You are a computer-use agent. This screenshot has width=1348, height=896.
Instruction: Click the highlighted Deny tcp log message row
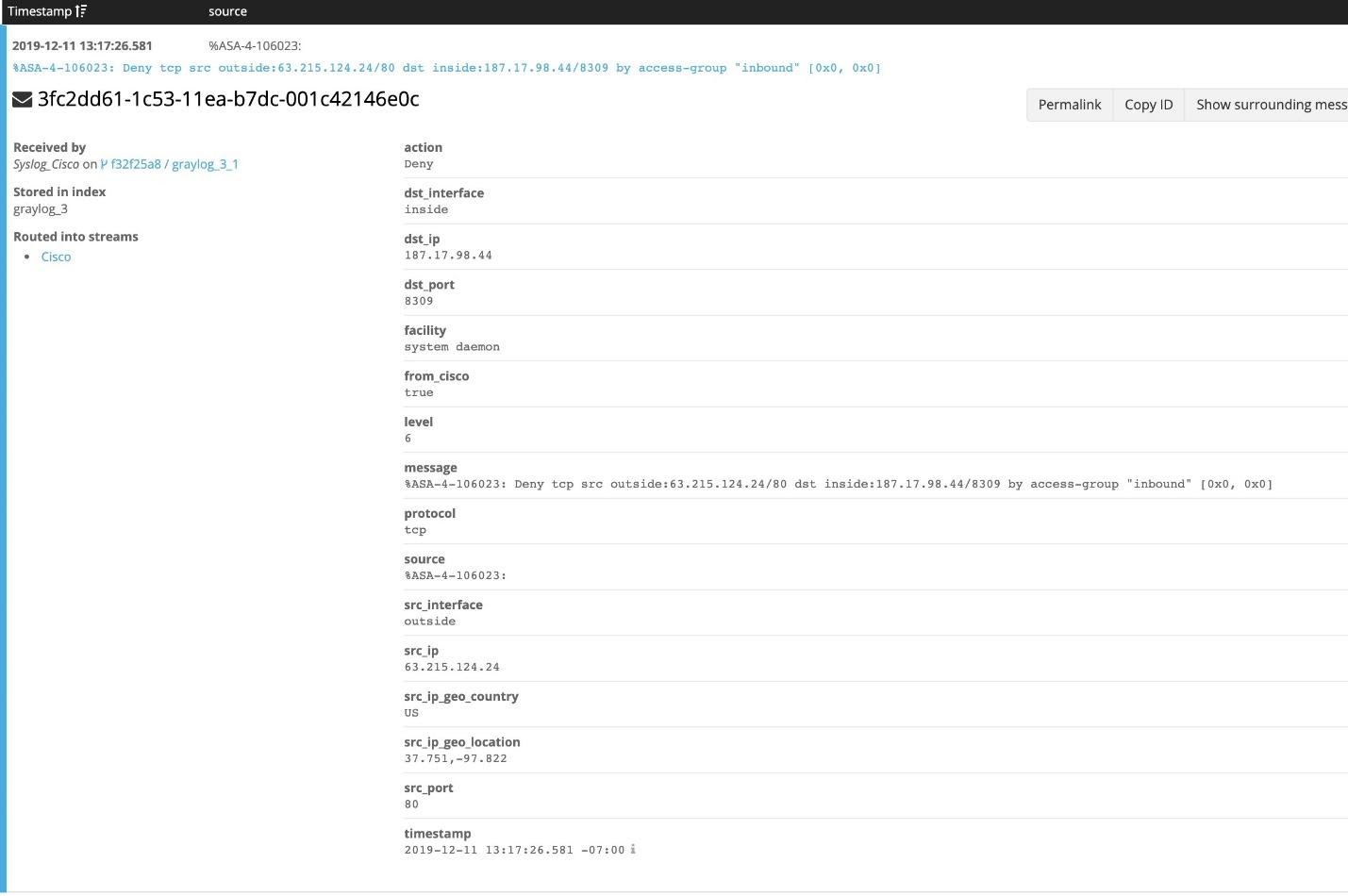point(445,67)
